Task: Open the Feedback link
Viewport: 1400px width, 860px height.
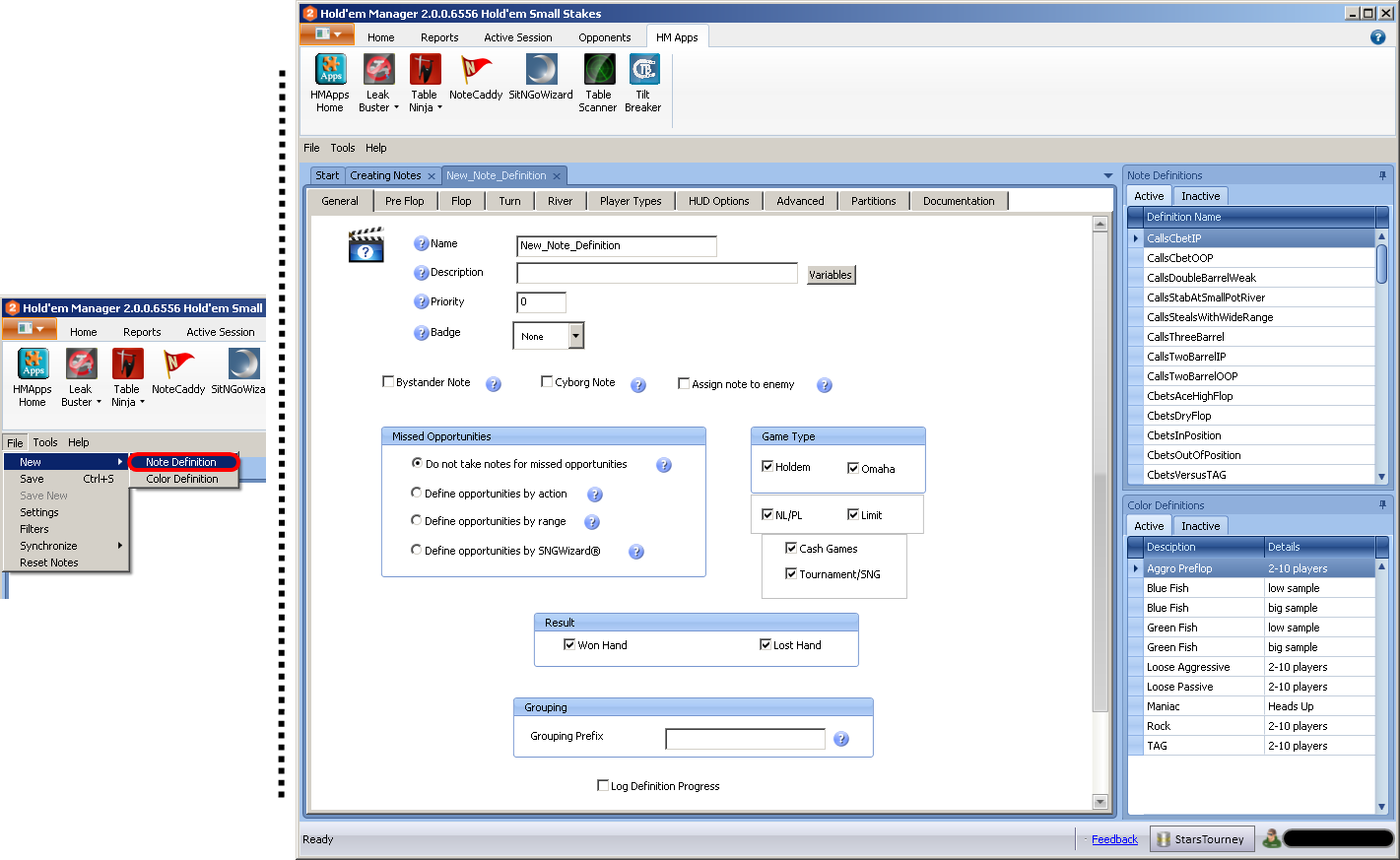Action: (x=1114, y=839)
